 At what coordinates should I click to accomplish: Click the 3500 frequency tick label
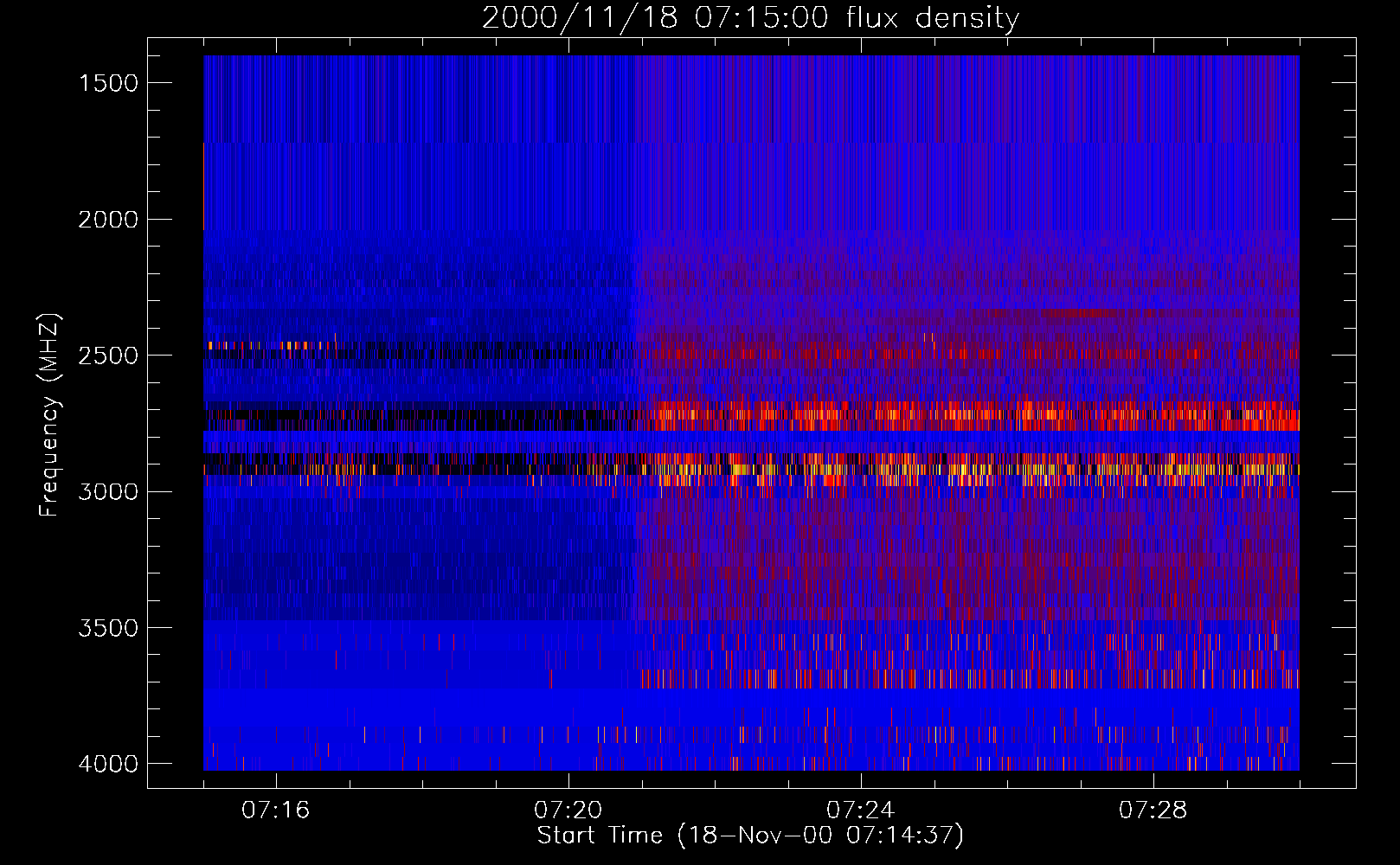point(108,628)
